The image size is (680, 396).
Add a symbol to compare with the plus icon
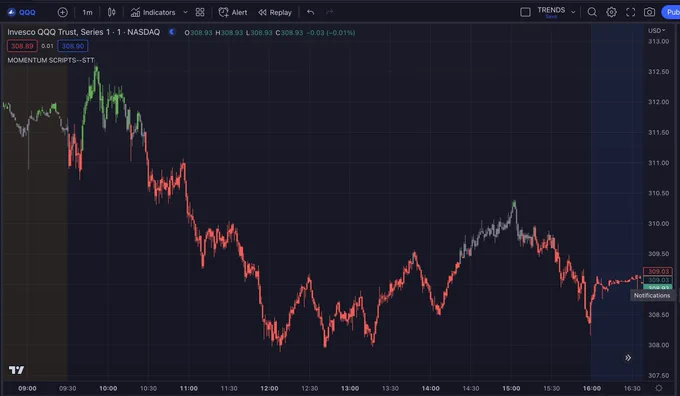point(62,12)
